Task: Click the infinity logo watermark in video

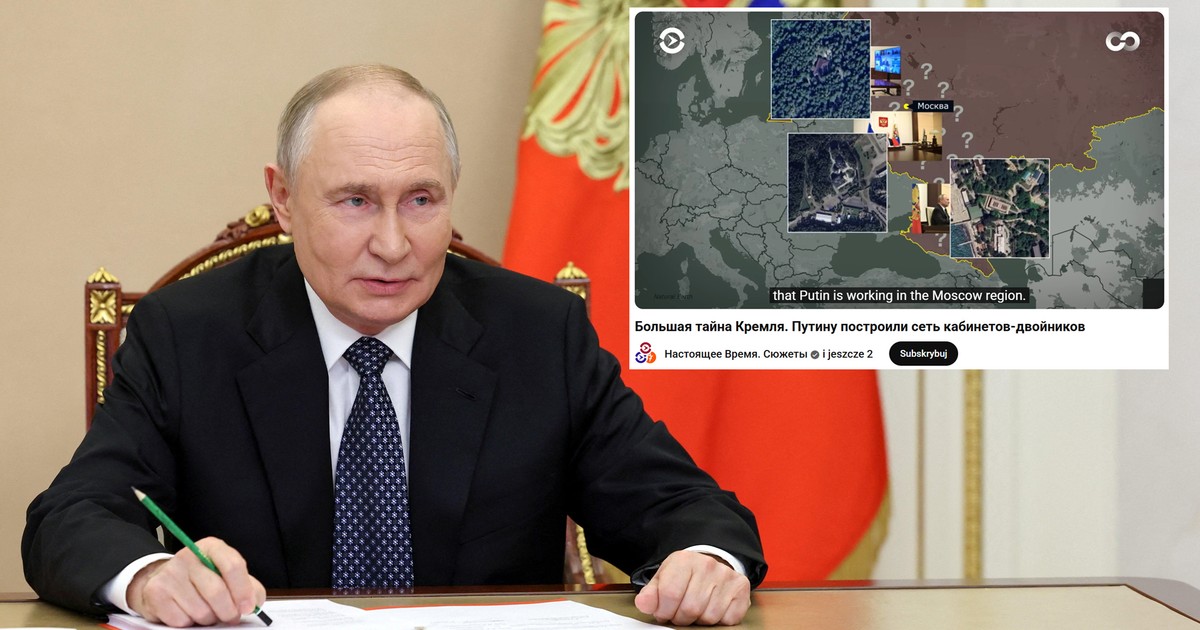Action: [x=1122, y=41]
